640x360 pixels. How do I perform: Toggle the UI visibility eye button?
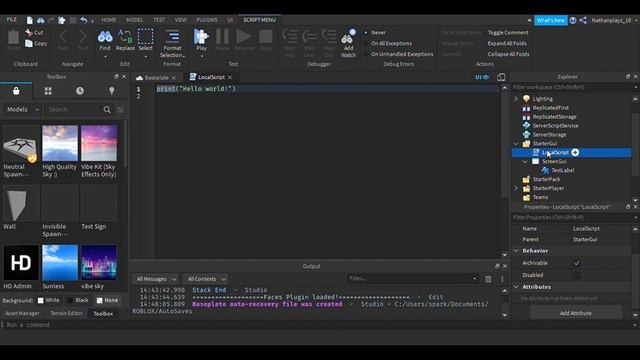coord(482,77)
